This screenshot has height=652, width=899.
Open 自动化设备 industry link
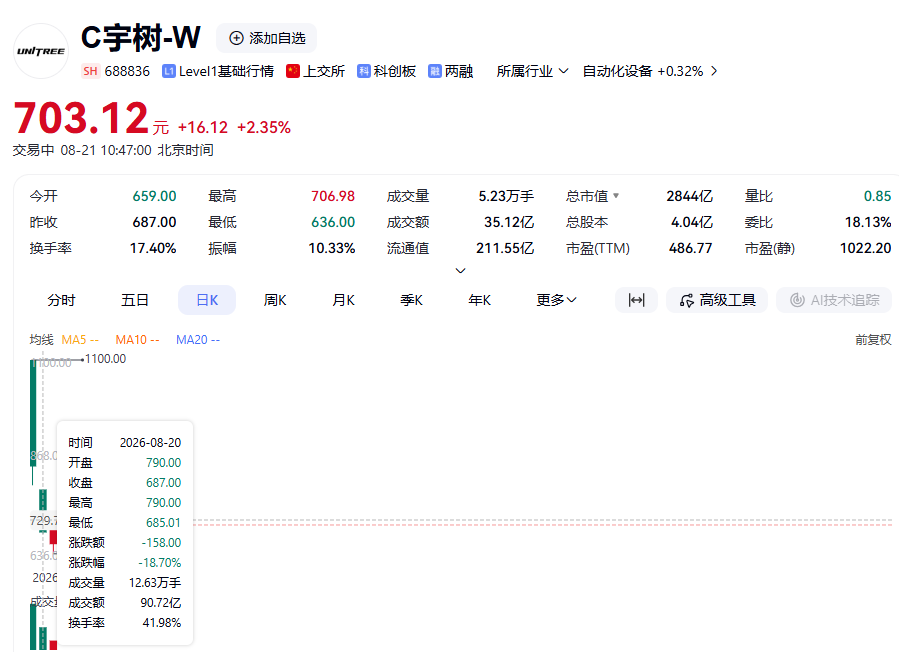[617, 71]
